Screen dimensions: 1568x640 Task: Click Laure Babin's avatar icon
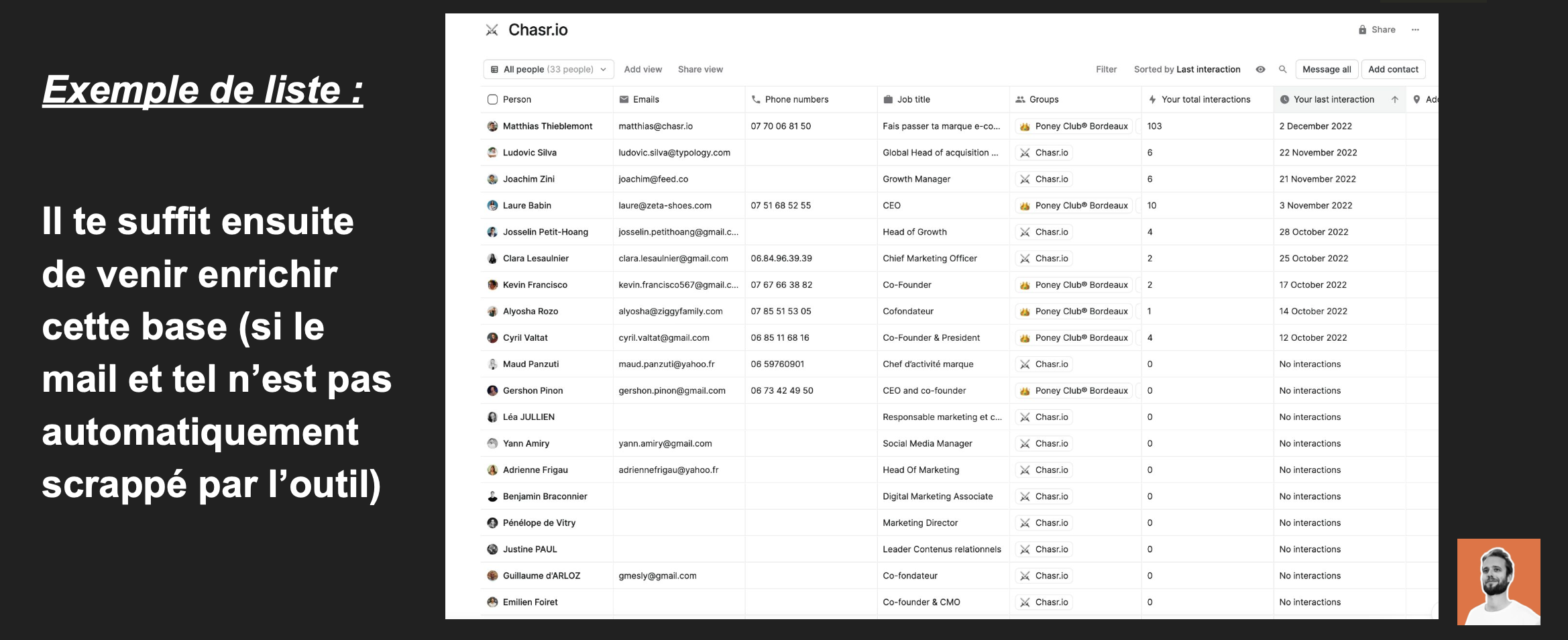click(492, 205)
